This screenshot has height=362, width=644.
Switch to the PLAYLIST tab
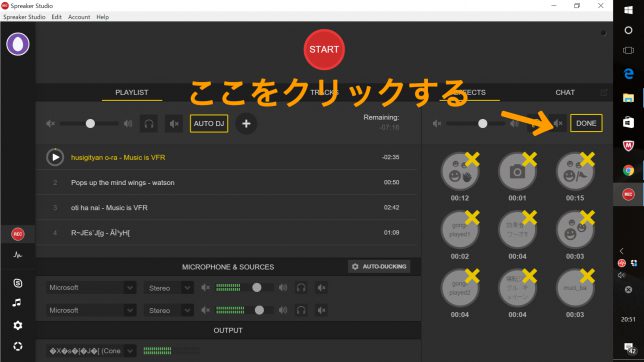(x=132, y=92)
